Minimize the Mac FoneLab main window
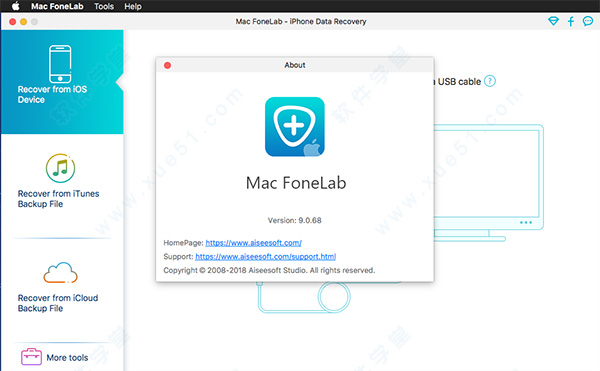Screen dimensions: 600x371 [x=23, y=22]
